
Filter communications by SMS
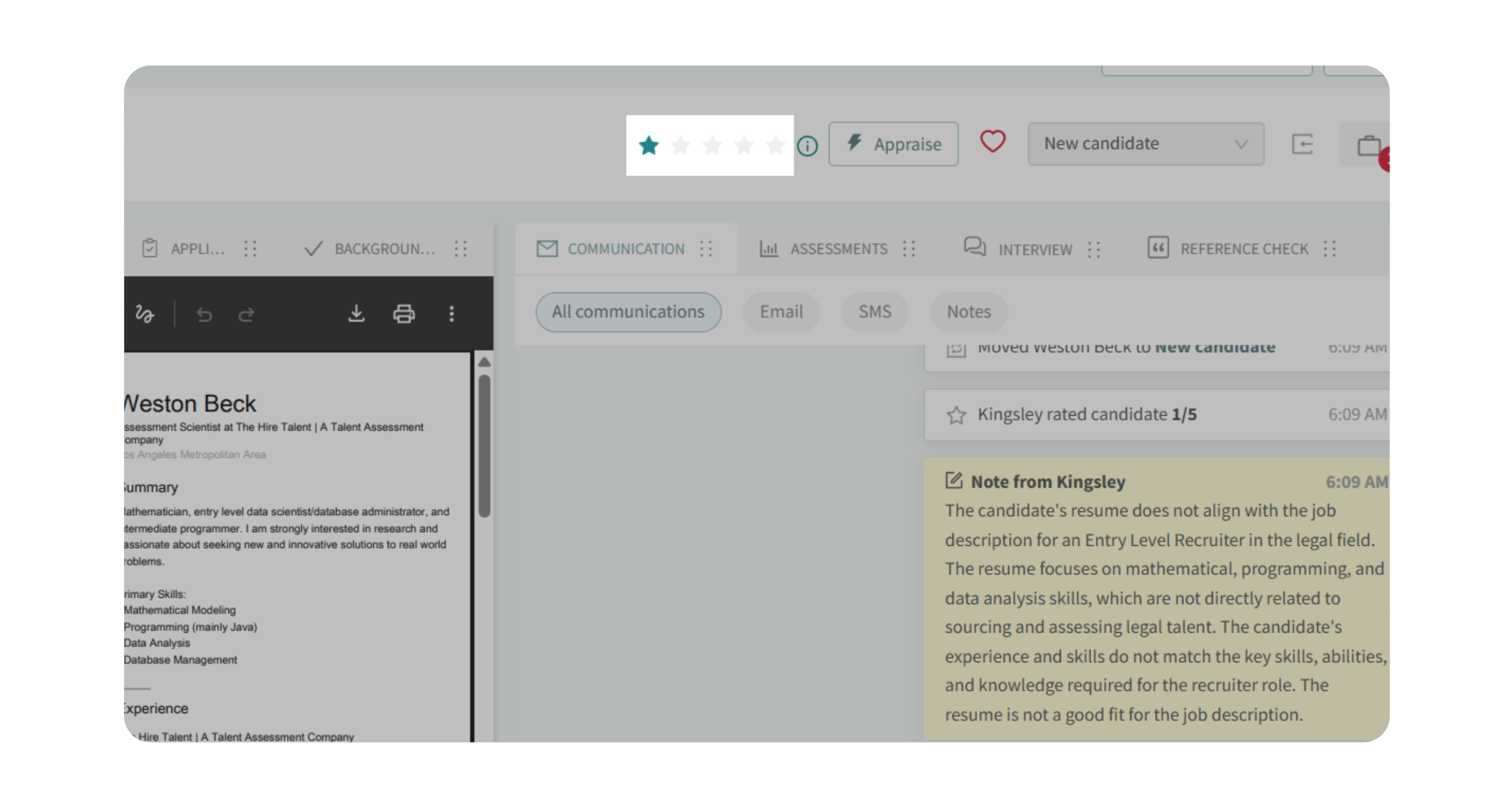click(874, 311)
